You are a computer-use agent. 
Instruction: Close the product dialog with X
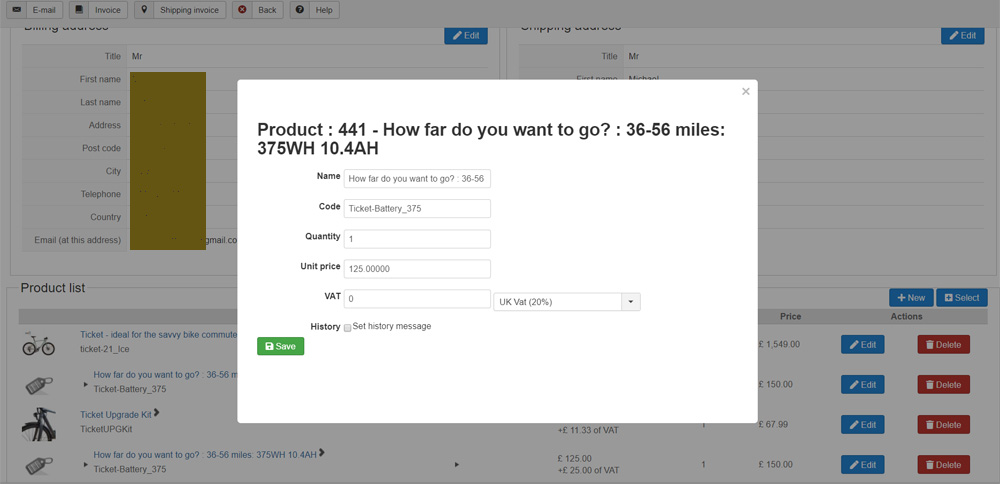pos(745,91)
